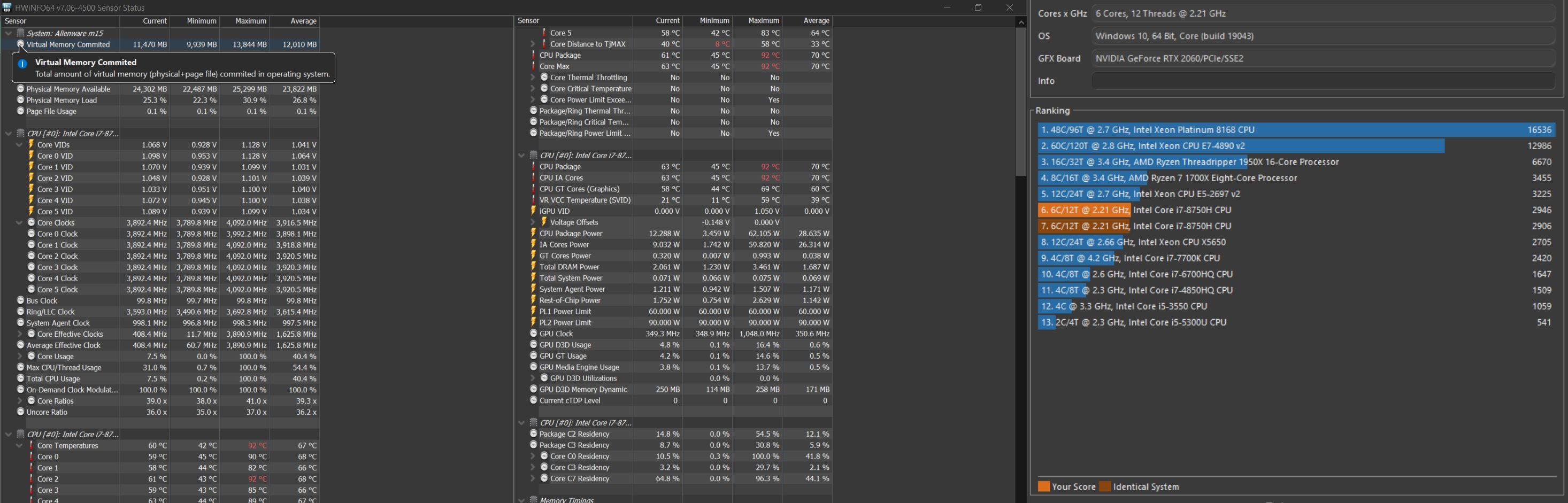Collapse the Core Clocks tree node
Screen dimensions: 1568x503
point(19,222)
